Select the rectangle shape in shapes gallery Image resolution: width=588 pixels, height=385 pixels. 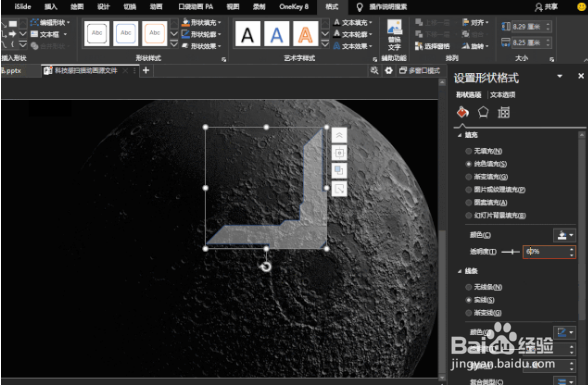click(x=13, y=24)
